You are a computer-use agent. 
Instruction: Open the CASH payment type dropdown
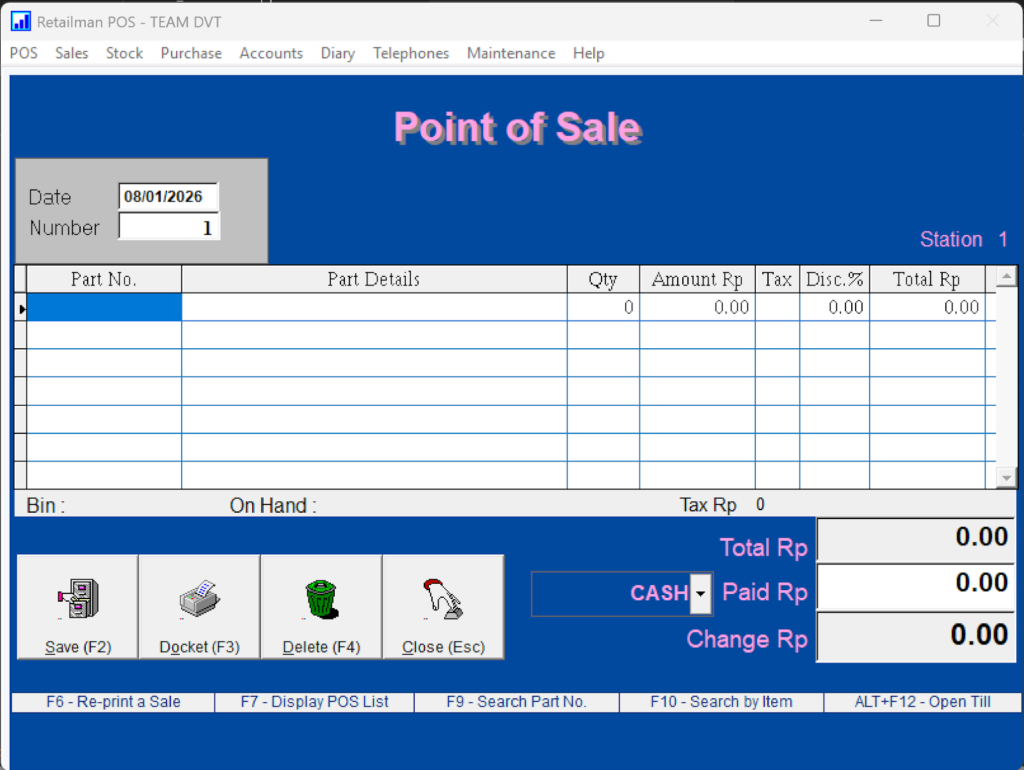[x=701, y=594]
